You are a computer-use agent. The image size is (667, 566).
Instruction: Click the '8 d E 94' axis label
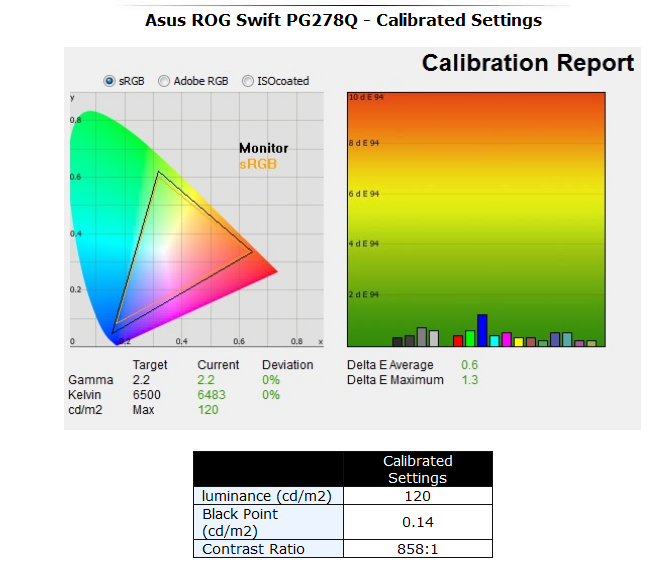click(364, 143)
